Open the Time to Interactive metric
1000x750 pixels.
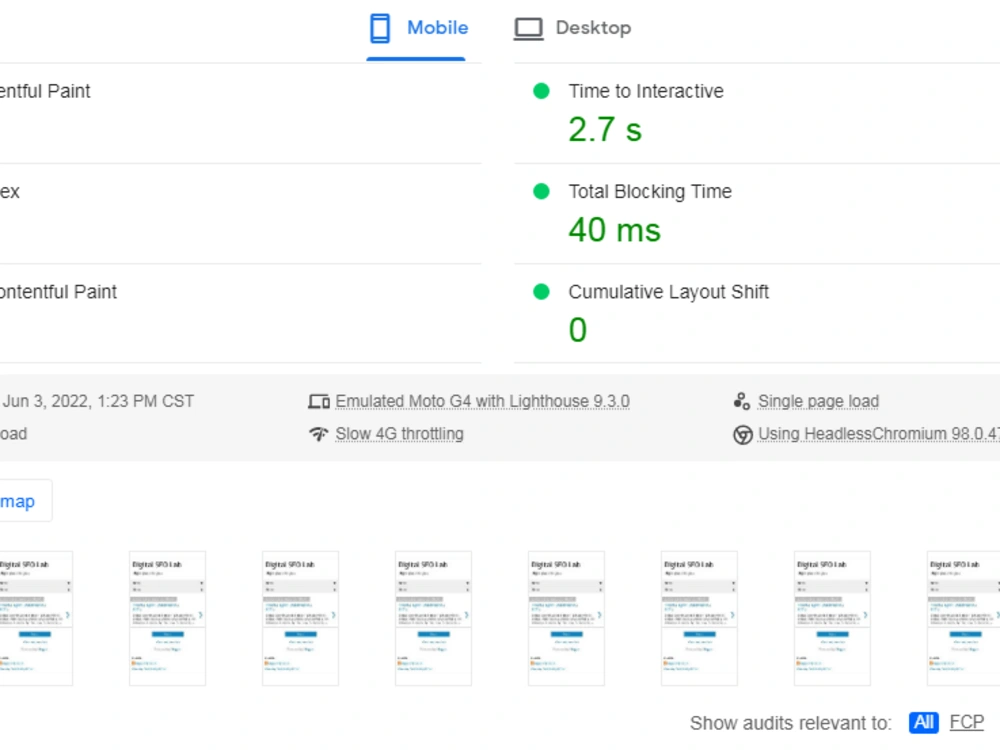[x=646, y=91]
